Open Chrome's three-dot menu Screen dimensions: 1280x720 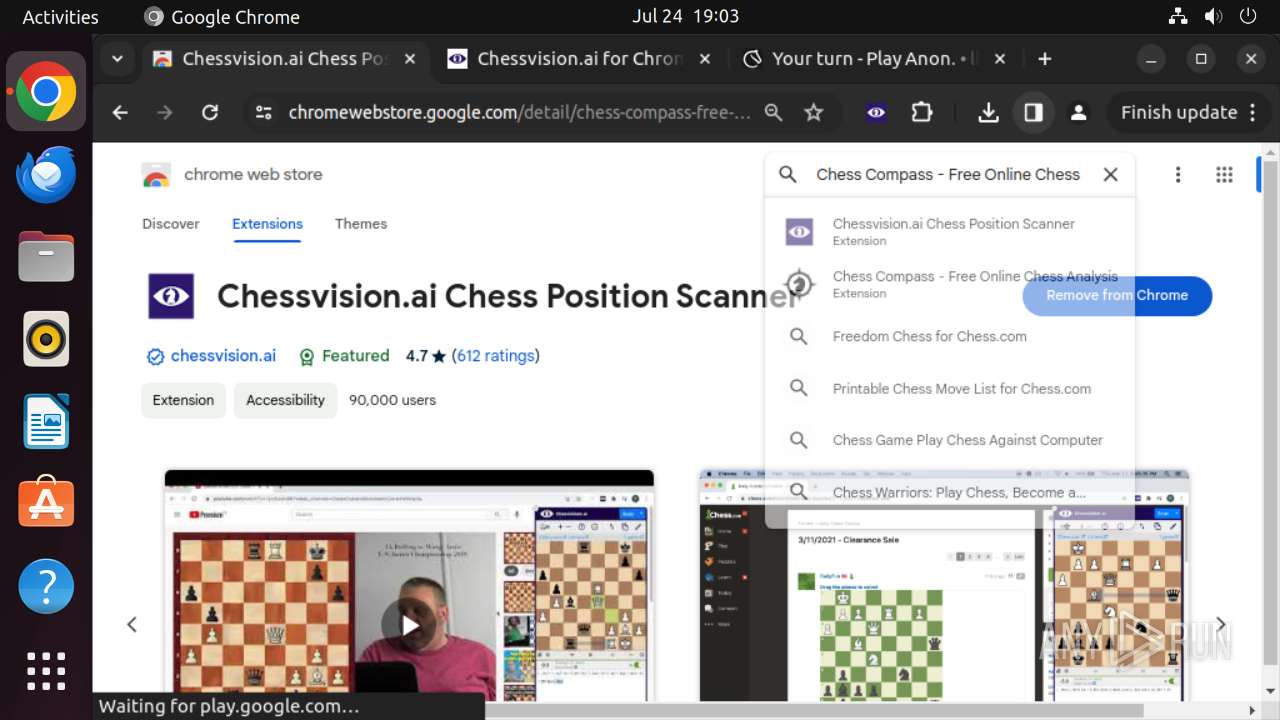[1253, 113]
